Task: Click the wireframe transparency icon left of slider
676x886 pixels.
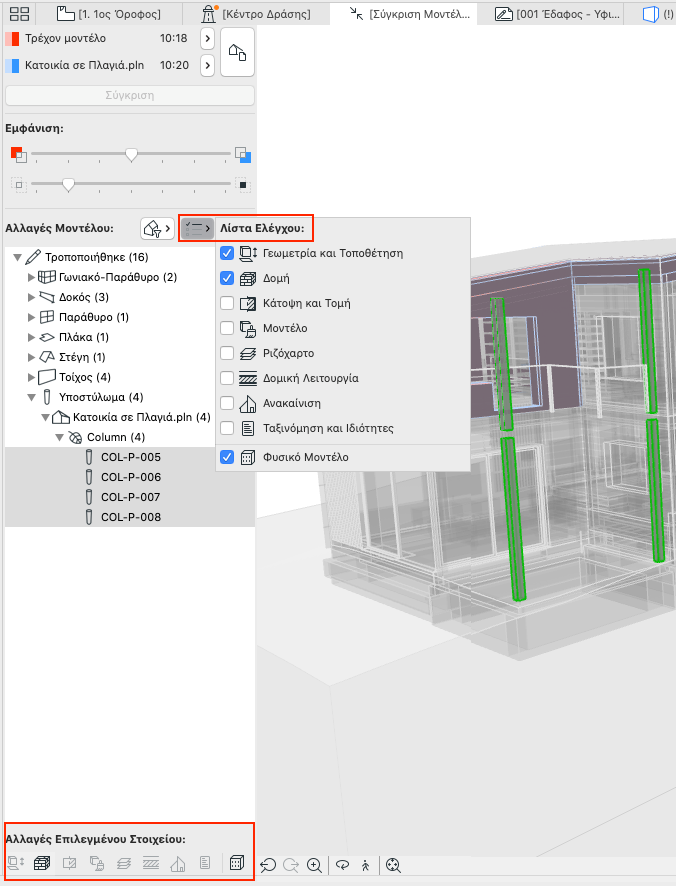Action: [19, 185]
